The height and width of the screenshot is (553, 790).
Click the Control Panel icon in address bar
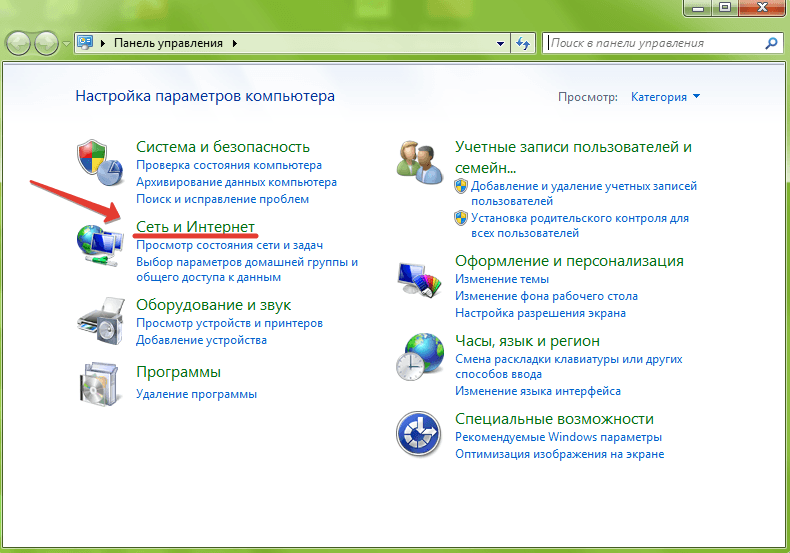click(85, 43)
